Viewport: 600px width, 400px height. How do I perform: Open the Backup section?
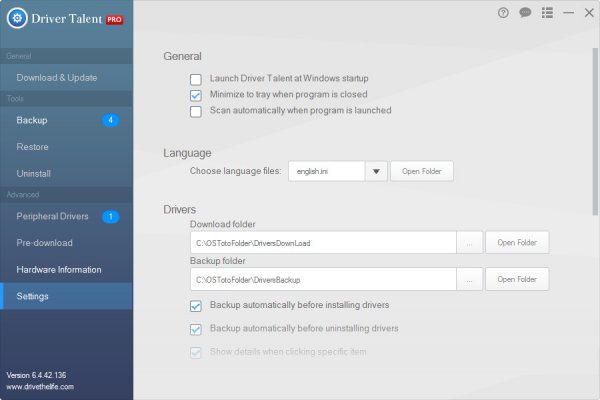pyautogui.click(x=67, y=120)
